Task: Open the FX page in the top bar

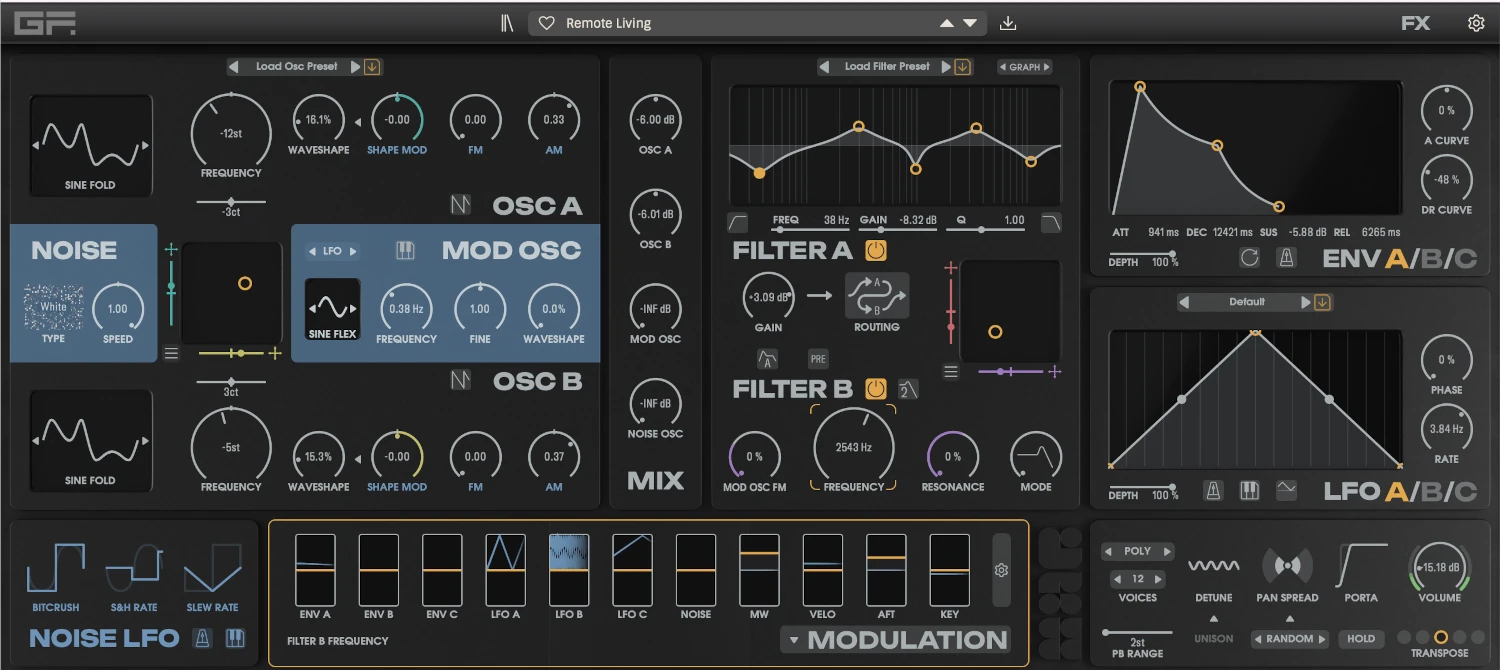Action: point(1416,22)
